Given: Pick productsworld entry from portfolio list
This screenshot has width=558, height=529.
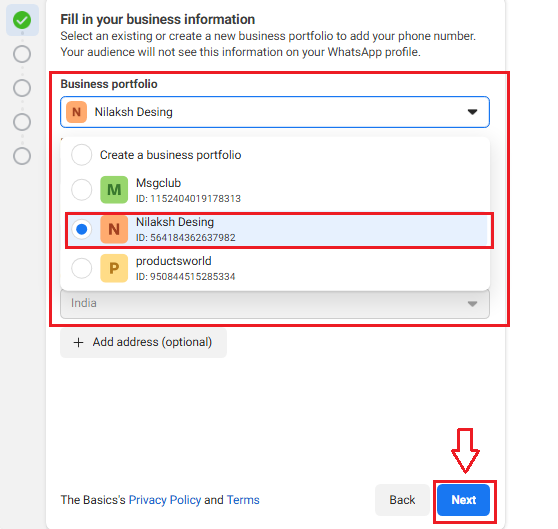Looking at the screenshot, I should [x=275, y=268].
